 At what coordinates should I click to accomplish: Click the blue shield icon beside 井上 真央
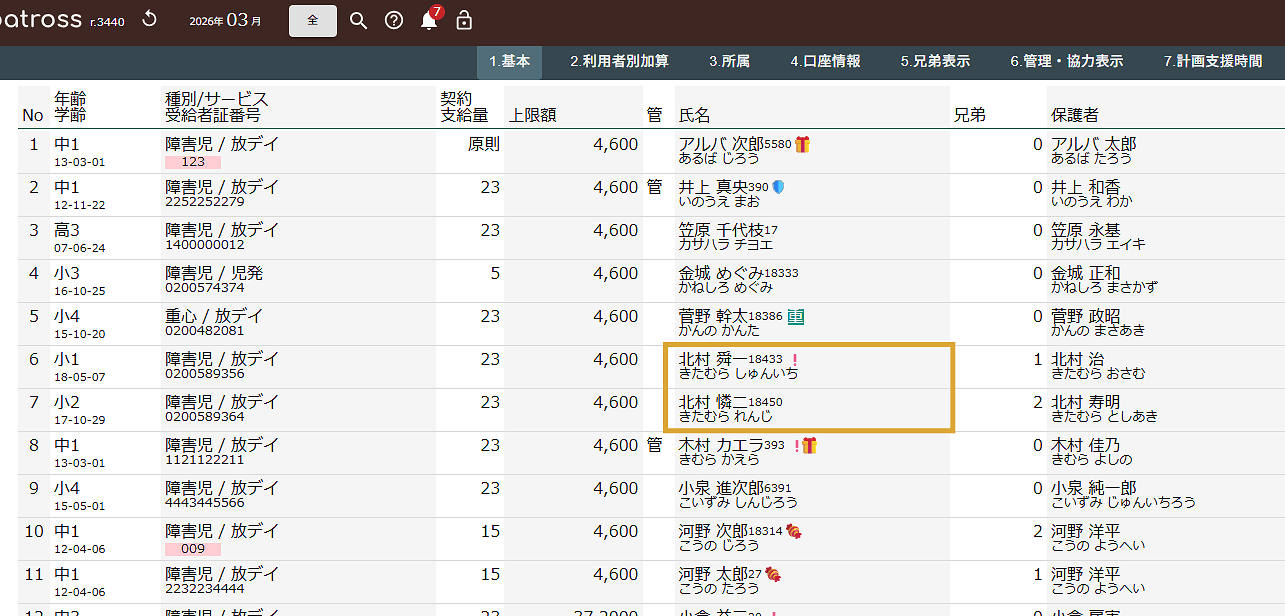(x=779, y=187)
